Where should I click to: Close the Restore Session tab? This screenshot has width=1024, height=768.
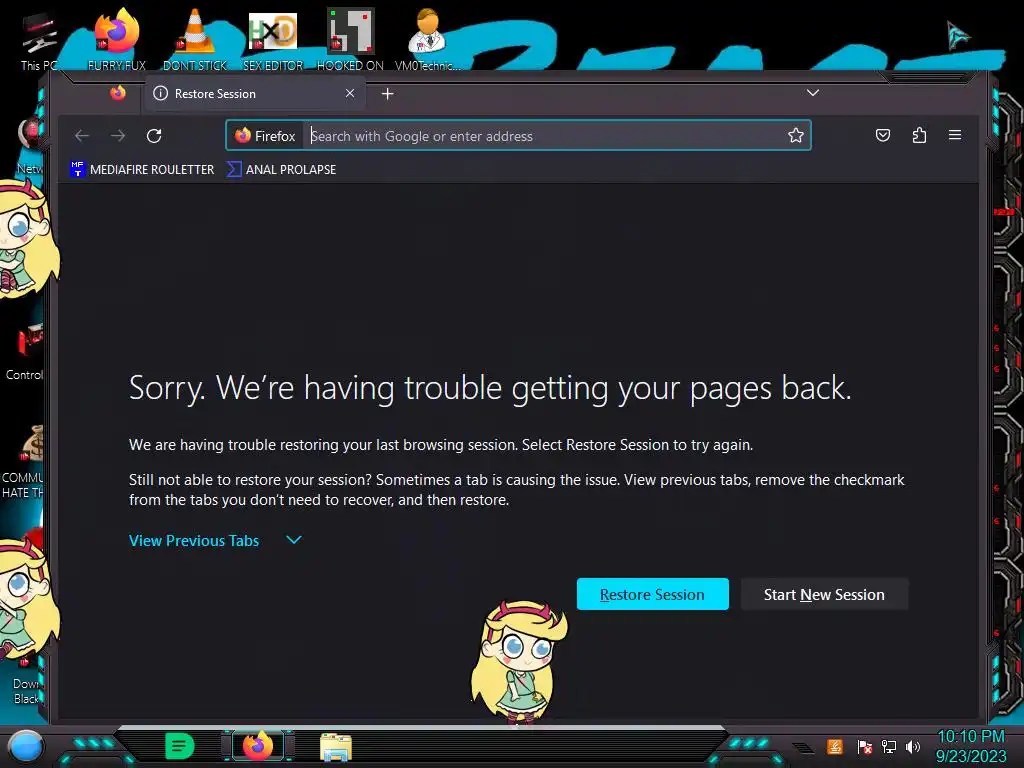[350, 93]
